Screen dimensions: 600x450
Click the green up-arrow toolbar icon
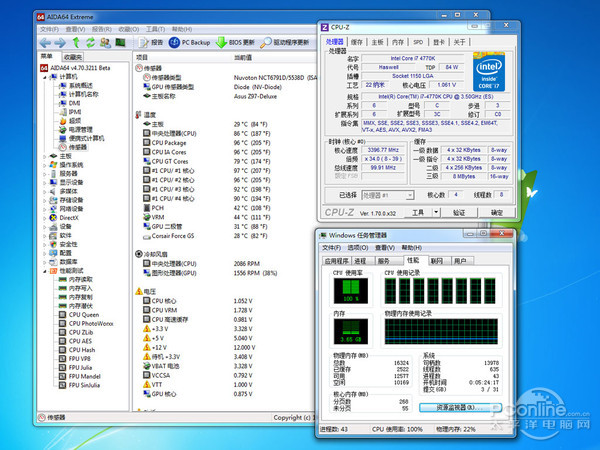click(x=76, y=43)
